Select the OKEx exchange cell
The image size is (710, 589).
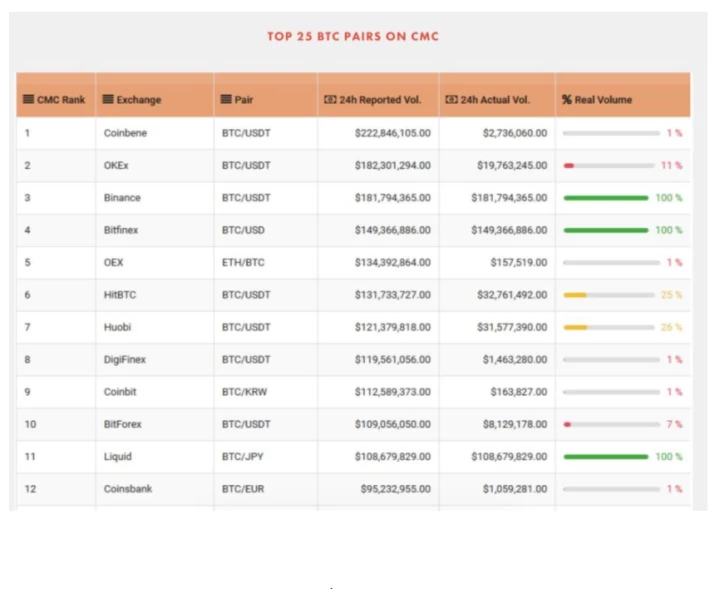[x=155, y=166]
